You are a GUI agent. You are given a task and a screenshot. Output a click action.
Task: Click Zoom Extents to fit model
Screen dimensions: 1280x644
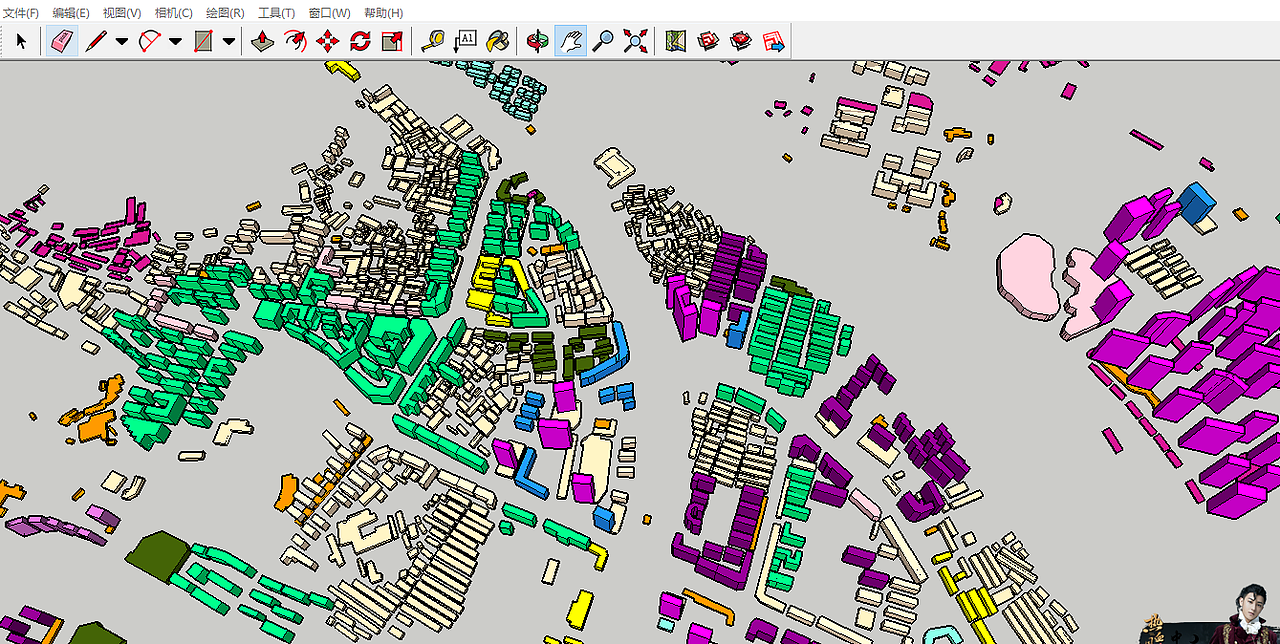[x=634, y=41]
